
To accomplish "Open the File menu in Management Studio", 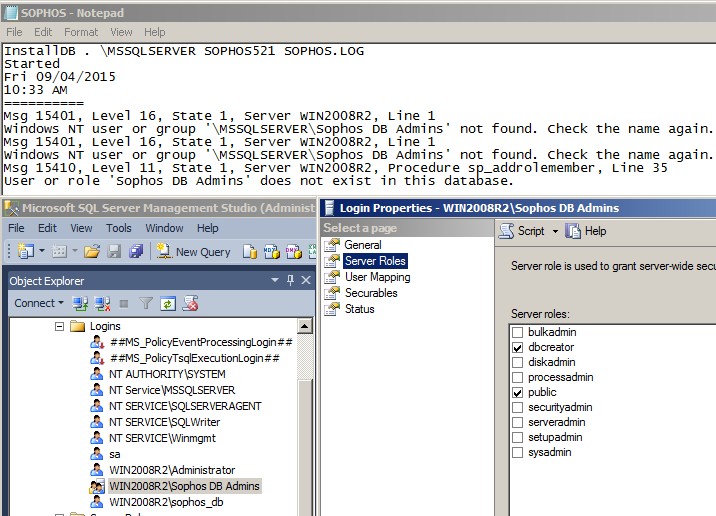I will click(x=16, y=228).
